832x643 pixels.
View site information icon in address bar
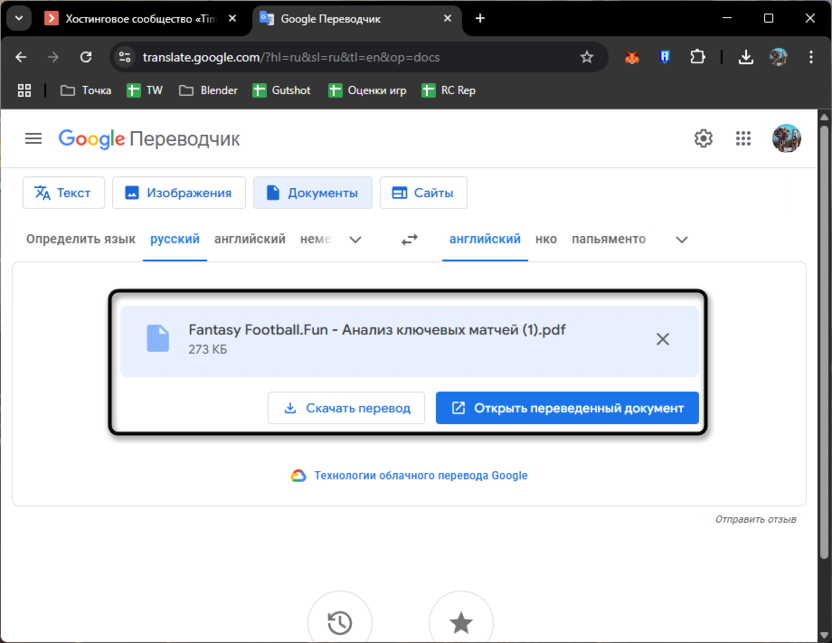tap(125, 57)
